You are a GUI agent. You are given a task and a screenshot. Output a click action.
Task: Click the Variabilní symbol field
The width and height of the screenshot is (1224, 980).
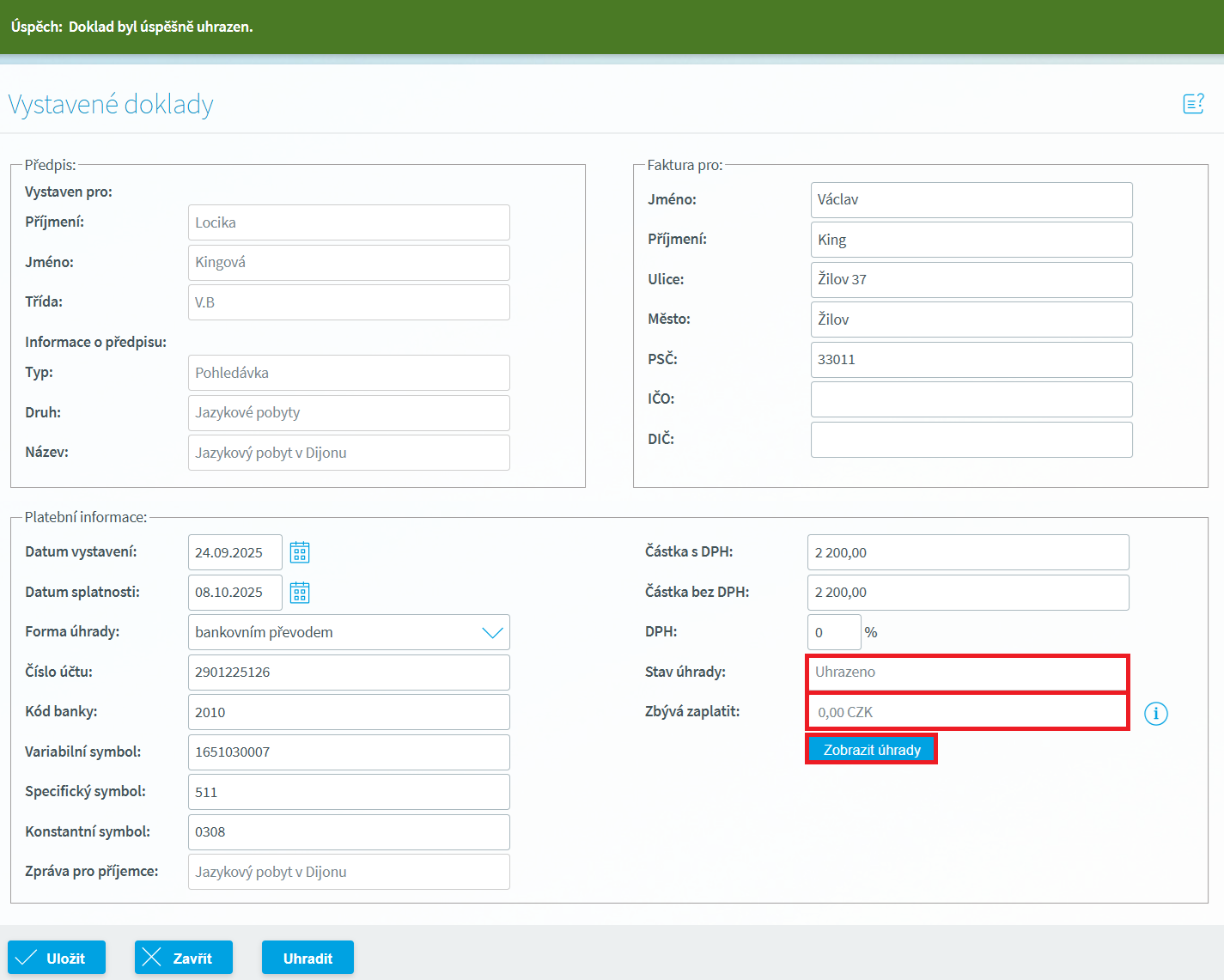point(349,752)
